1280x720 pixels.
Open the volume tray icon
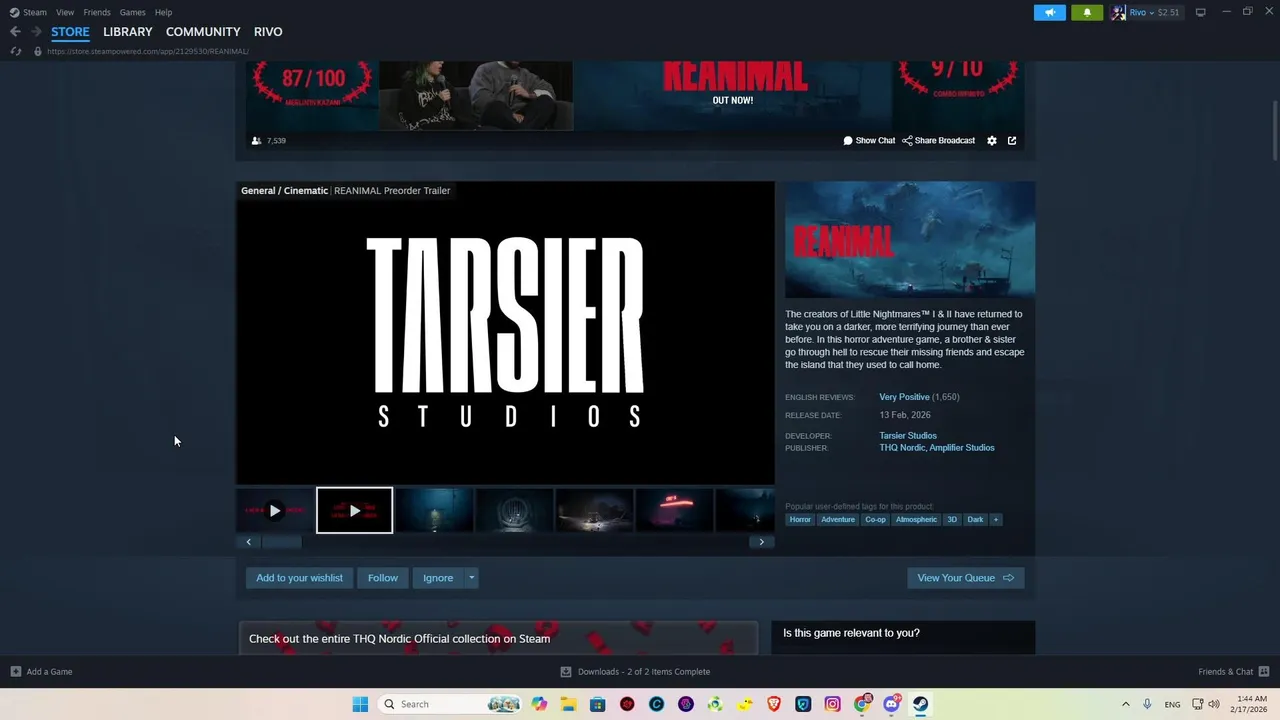(1214, 704)
